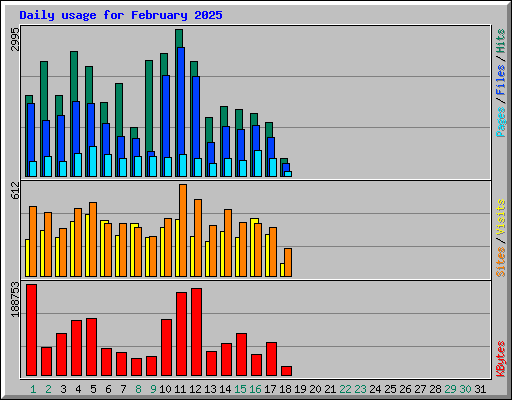The width and height of the screenshot is (512, 400).
Task: Select the day 31 label on the x-axis
Action: 480,389
